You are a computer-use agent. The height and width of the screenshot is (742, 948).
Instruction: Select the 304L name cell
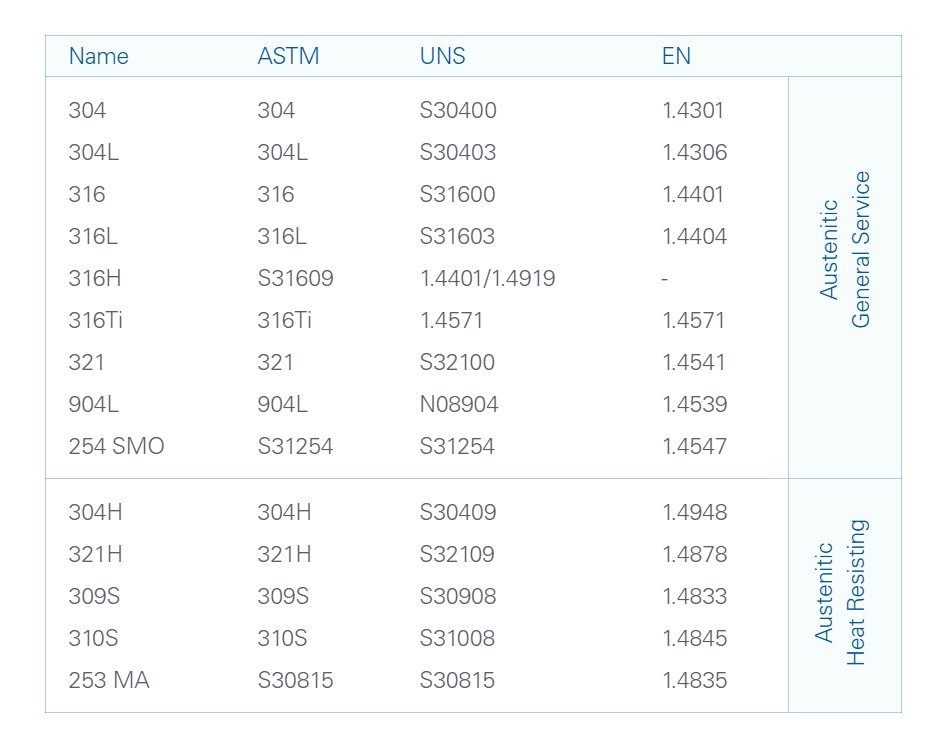(x=94, y=152)
